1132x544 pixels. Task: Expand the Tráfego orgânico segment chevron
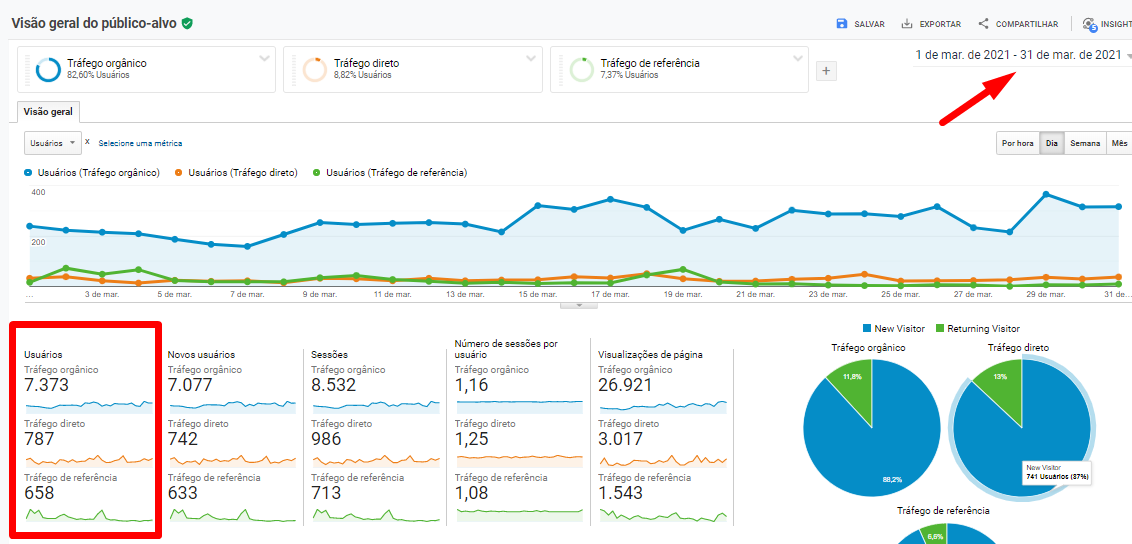265,58
